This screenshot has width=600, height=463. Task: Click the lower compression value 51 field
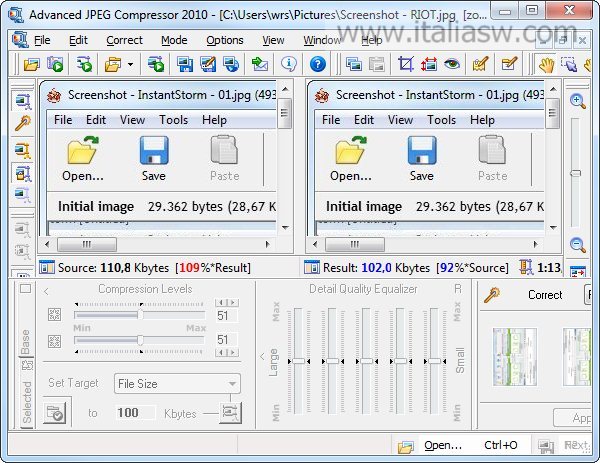226,339
